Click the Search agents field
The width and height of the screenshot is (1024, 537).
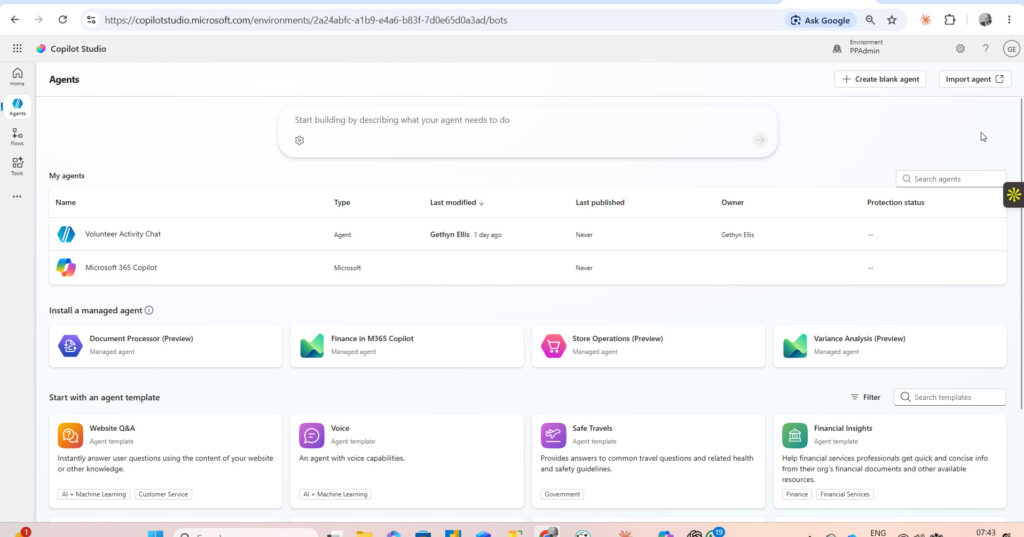[951, 179]
